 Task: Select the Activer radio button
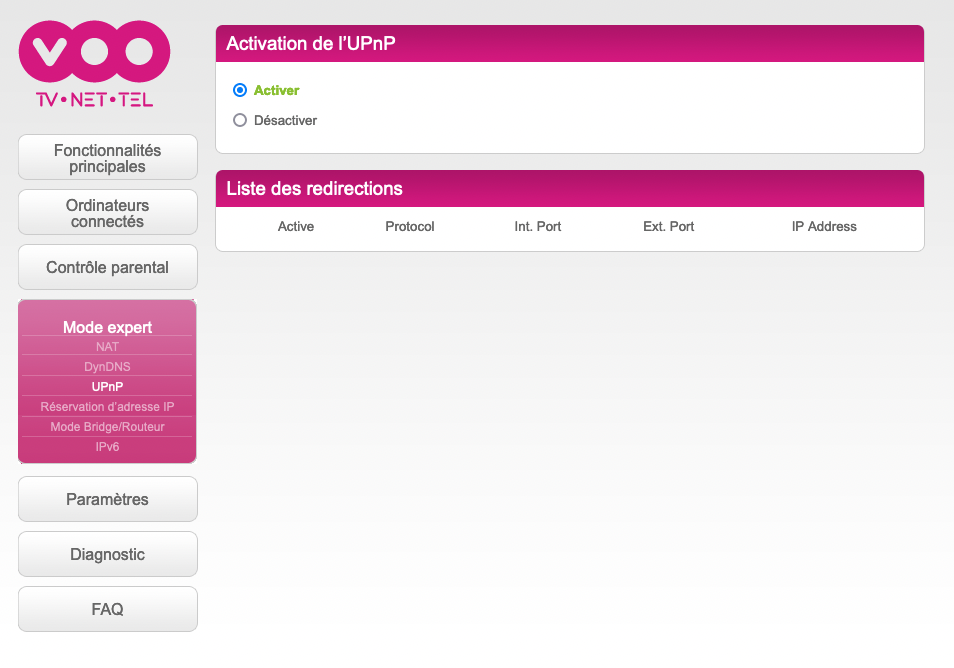240,90
